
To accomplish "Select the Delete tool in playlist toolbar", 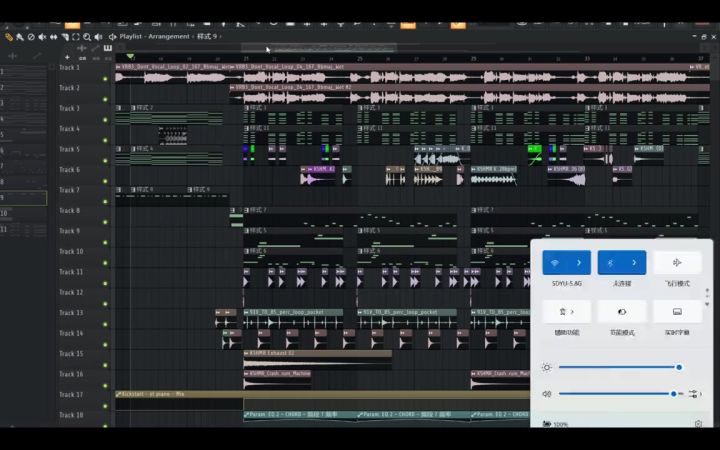I will tap(31, 37).
